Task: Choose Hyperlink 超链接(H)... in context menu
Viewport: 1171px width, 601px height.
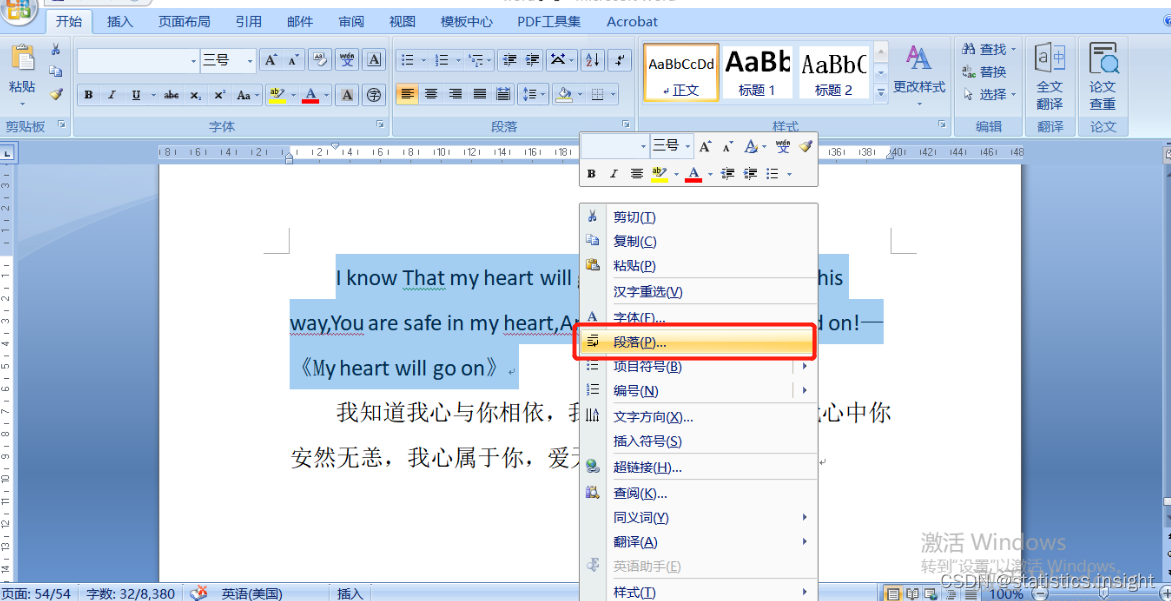Action: (699, 467)
